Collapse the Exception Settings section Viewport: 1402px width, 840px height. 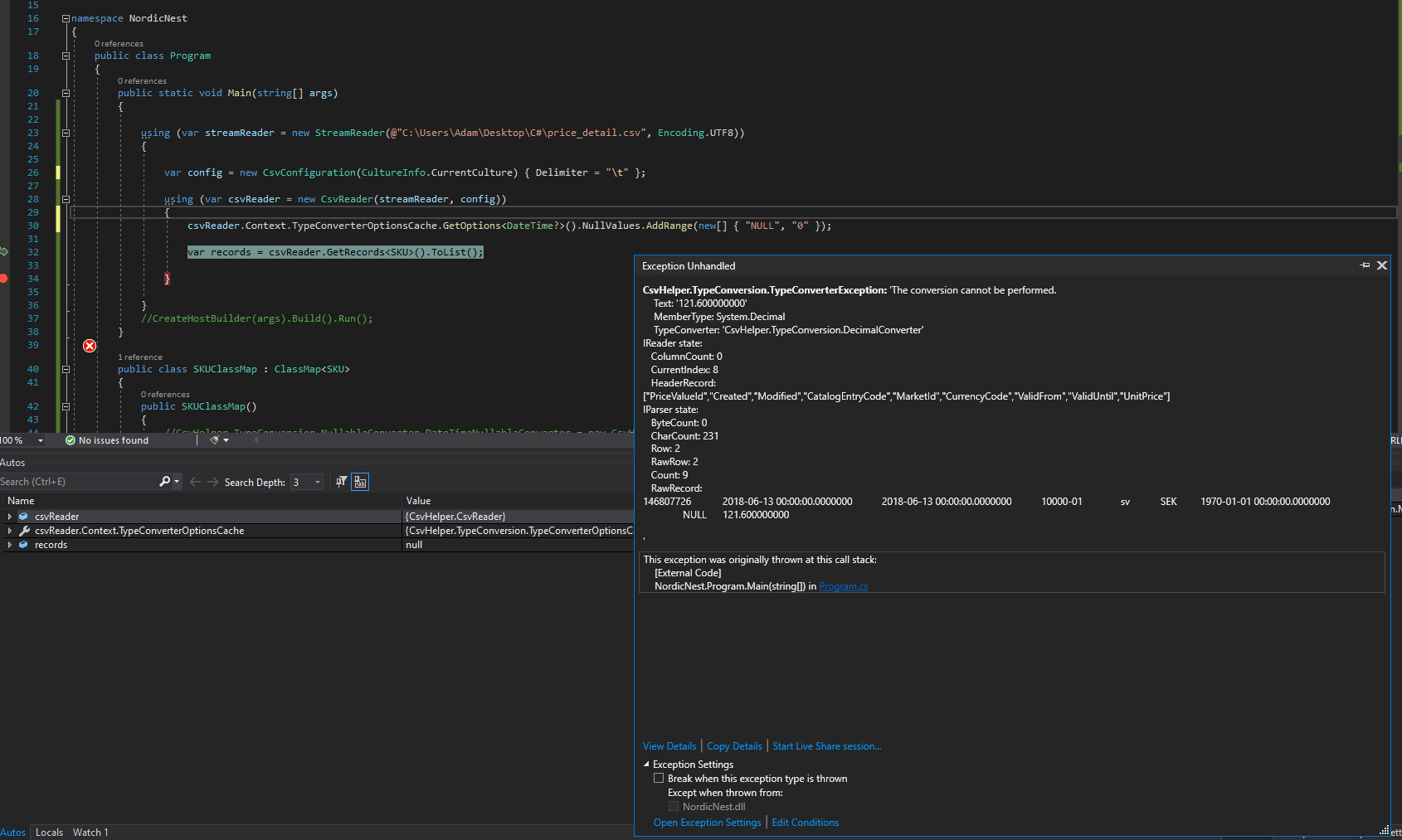click(x=648, y=764)
